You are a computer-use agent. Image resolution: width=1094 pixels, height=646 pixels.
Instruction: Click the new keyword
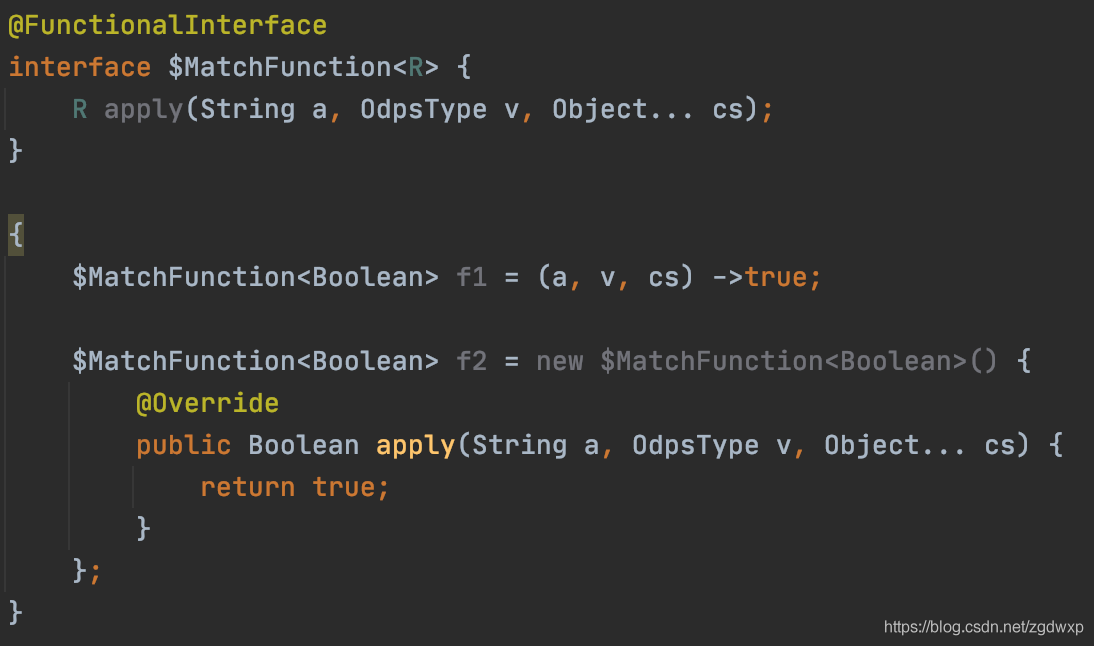[560, 361]
